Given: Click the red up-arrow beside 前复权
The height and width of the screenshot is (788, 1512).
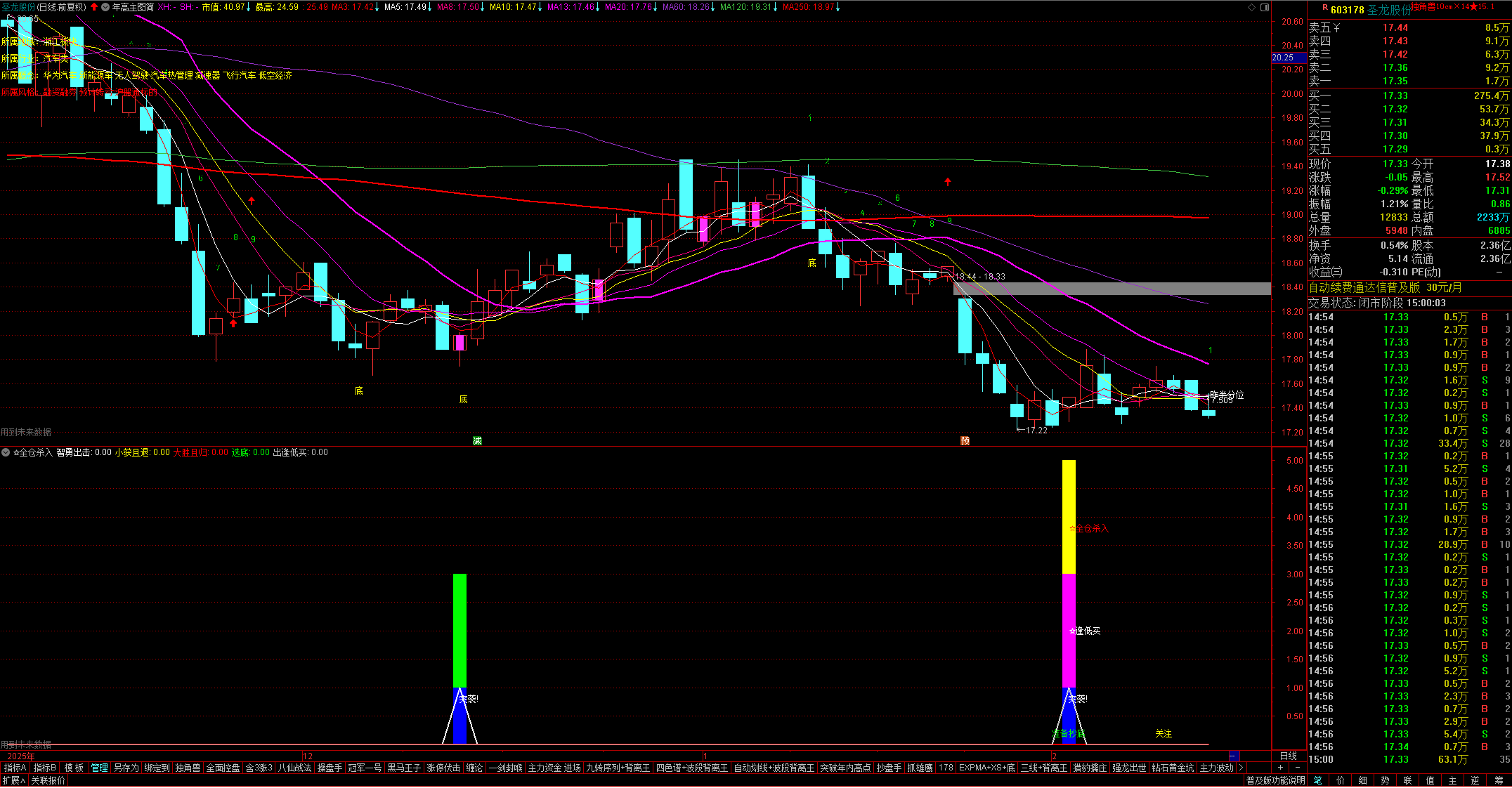Looking at the screenshot, I should 94,7.
